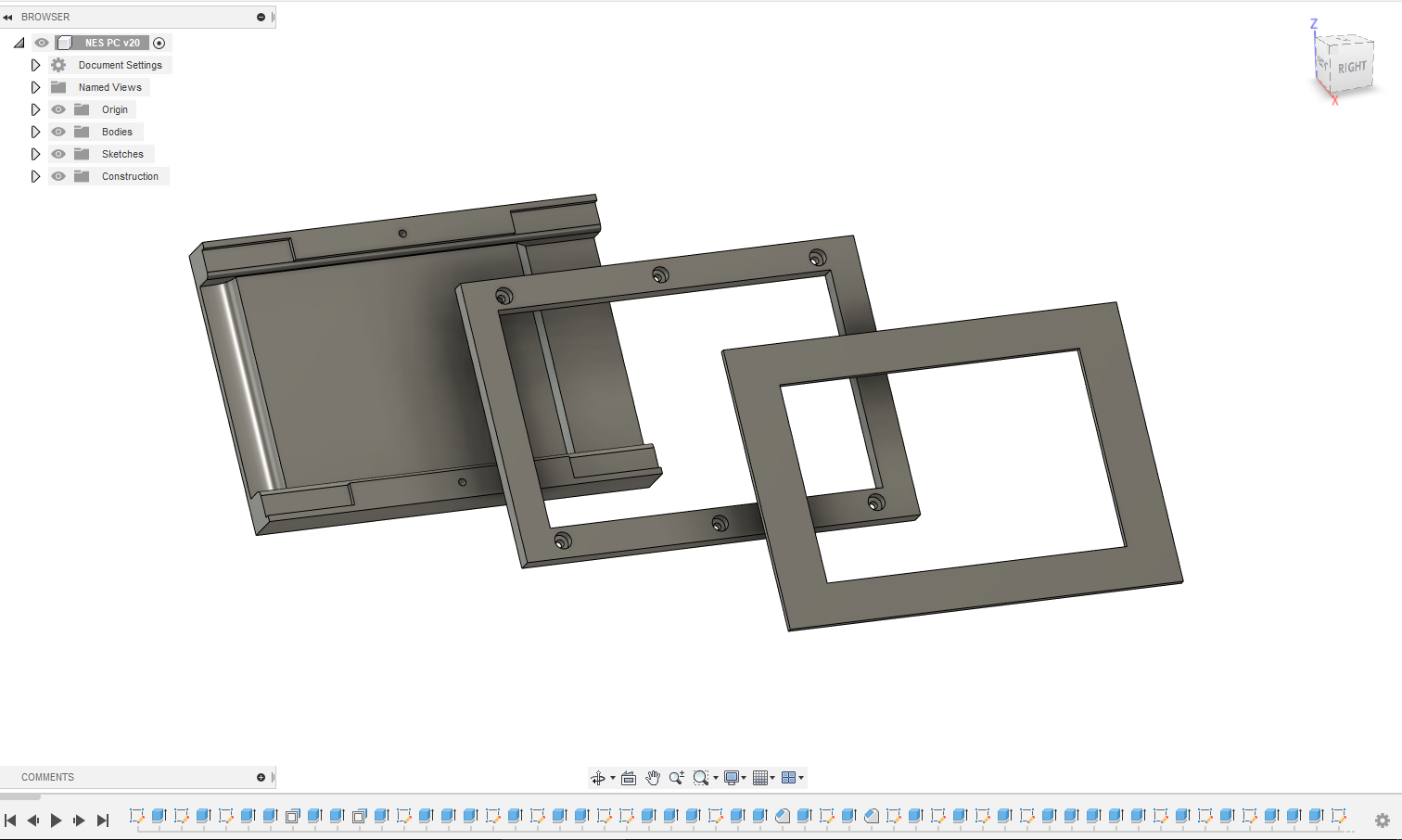The image size is (1402, 840).
Task: Expand the Construction folder in the browser
Action: point(35,175)
